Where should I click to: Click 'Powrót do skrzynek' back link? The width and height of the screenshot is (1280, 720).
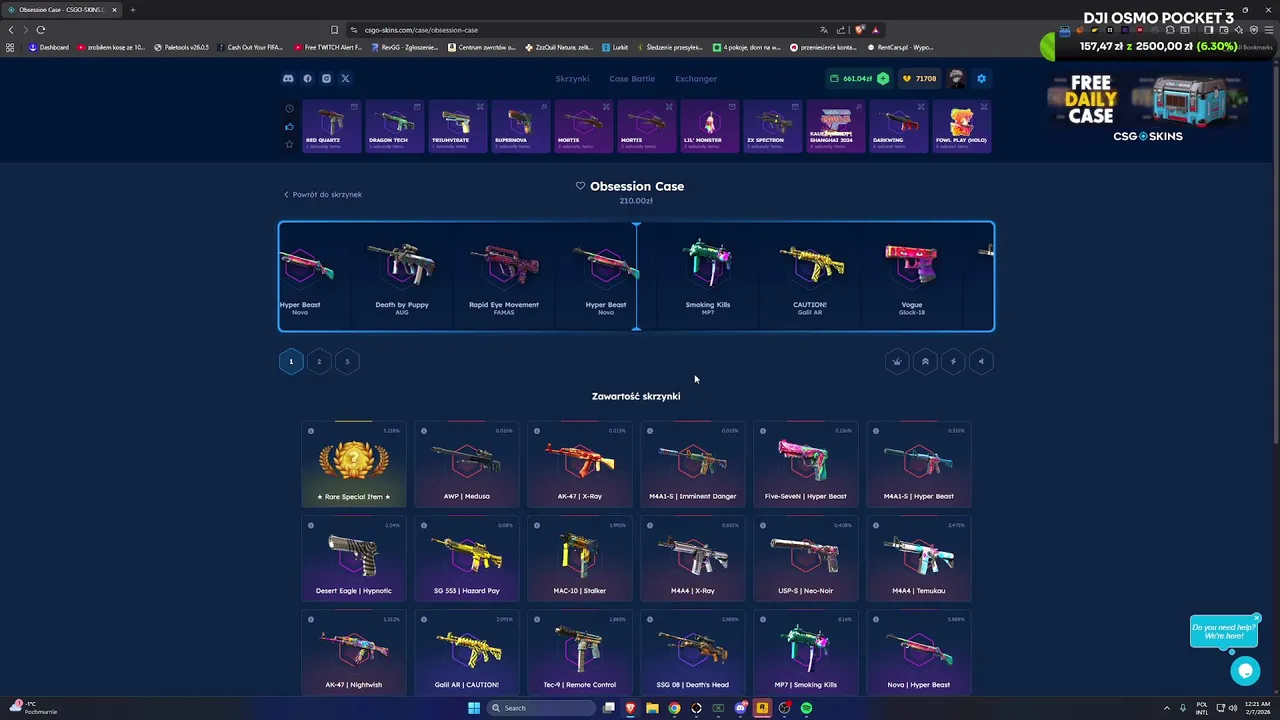click(x=323, y=194)
